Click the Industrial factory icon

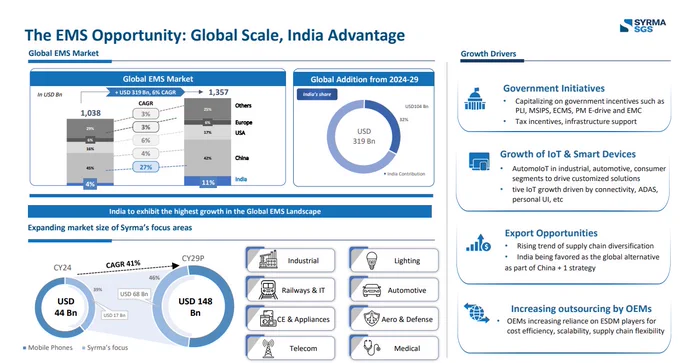click(268, 260)
